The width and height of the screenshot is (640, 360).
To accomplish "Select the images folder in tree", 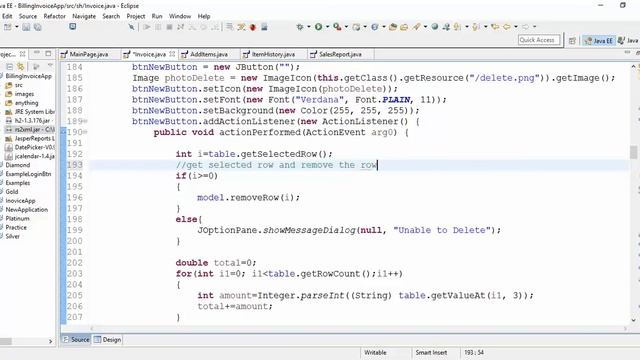I will pos(24,94).
